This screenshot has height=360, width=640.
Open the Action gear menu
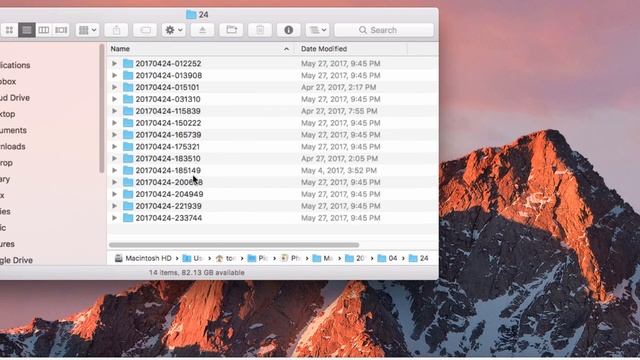(x=173, y=30)
